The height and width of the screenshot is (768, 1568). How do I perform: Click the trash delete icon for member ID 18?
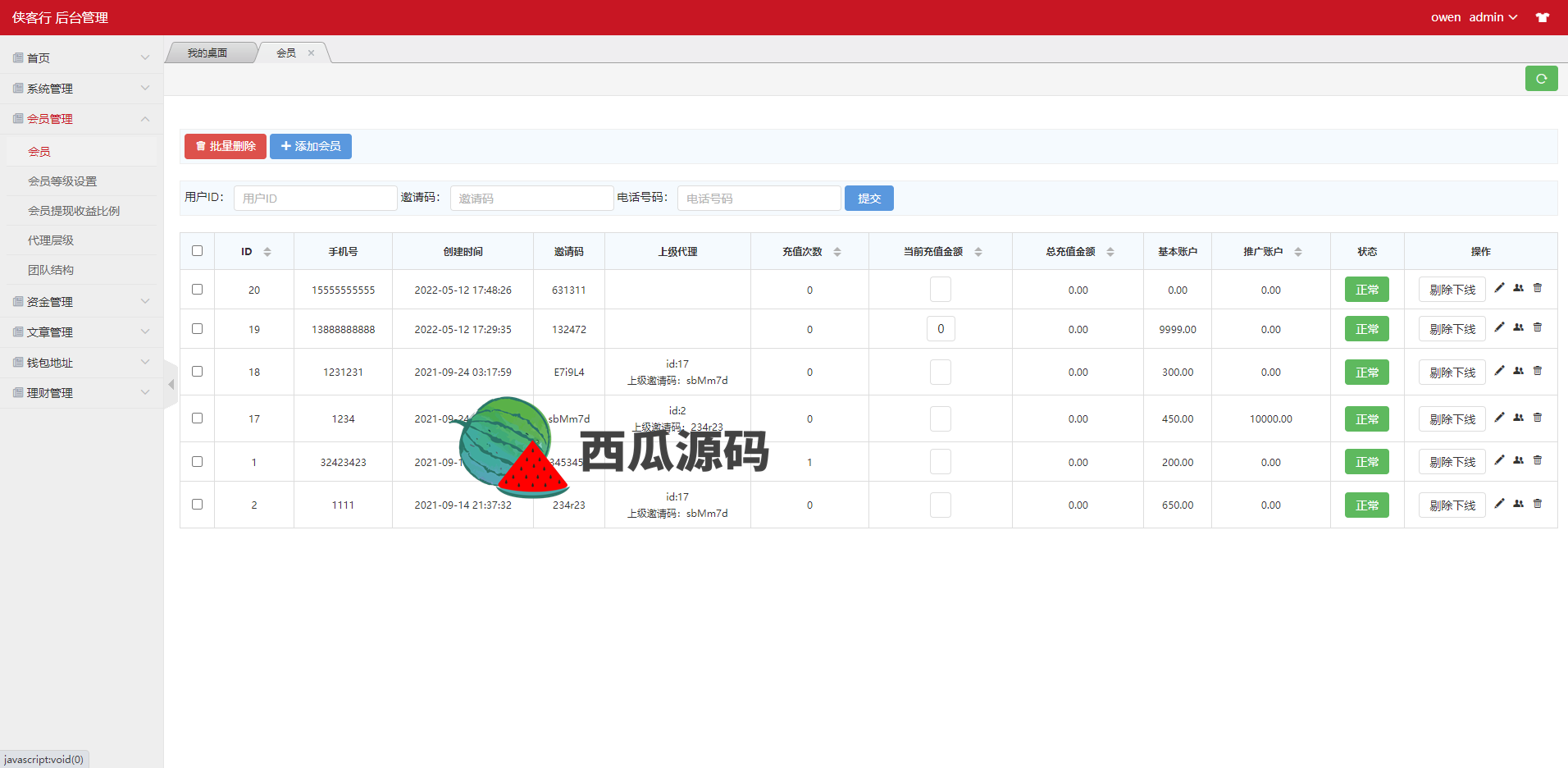1538,371
